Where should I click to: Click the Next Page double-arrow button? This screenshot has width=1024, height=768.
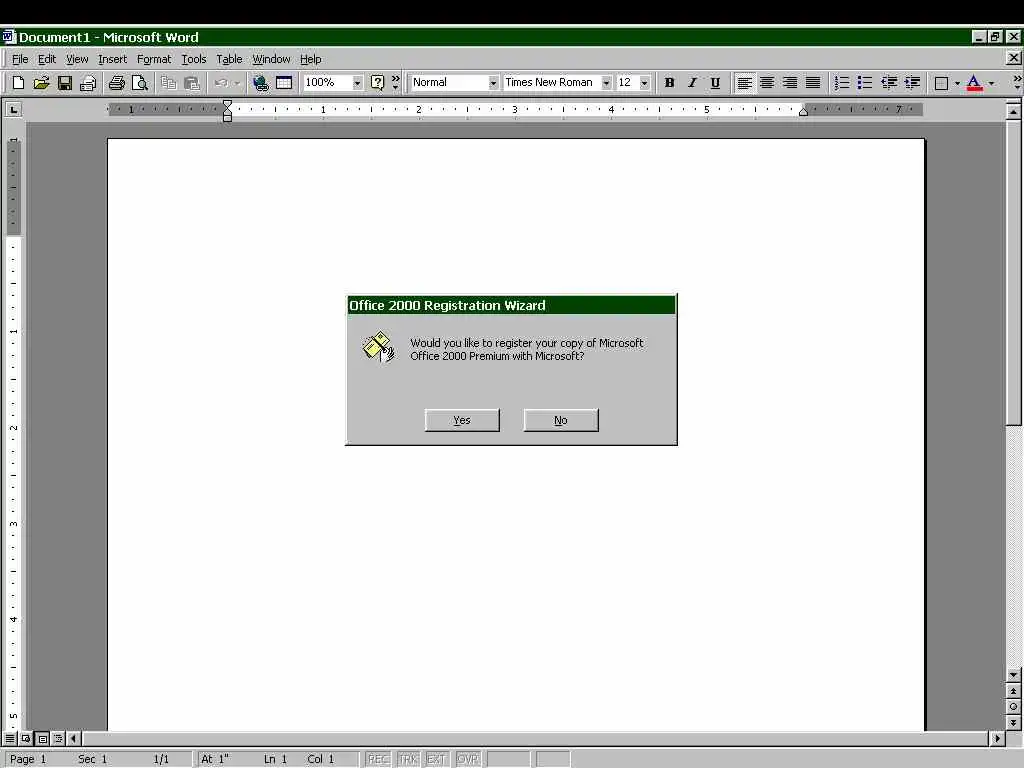(1013, 723)
